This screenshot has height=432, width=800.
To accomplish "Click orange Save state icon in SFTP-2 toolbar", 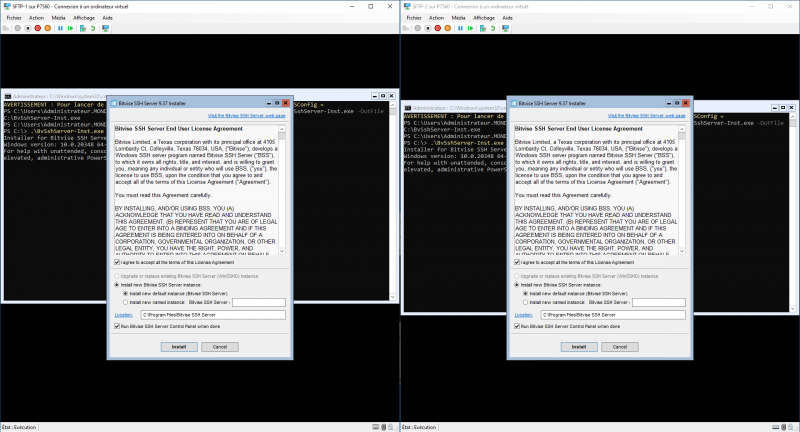I will click(447, 28).
